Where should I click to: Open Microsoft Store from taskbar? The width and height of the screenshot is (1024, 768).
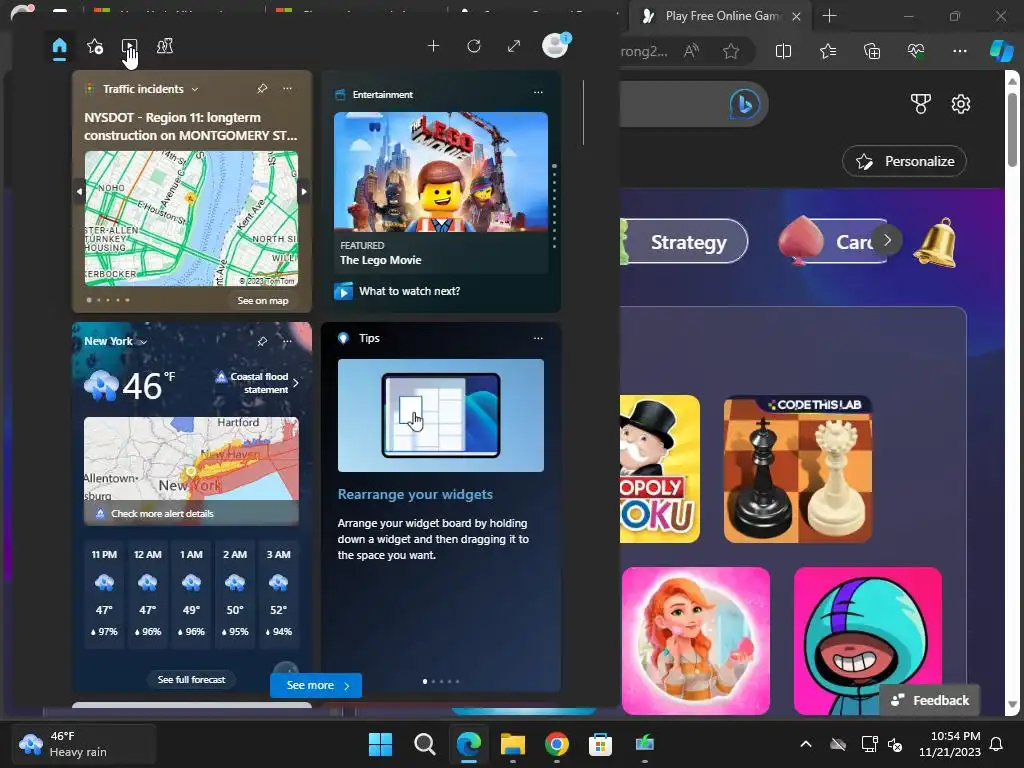(x=600, y=744)
